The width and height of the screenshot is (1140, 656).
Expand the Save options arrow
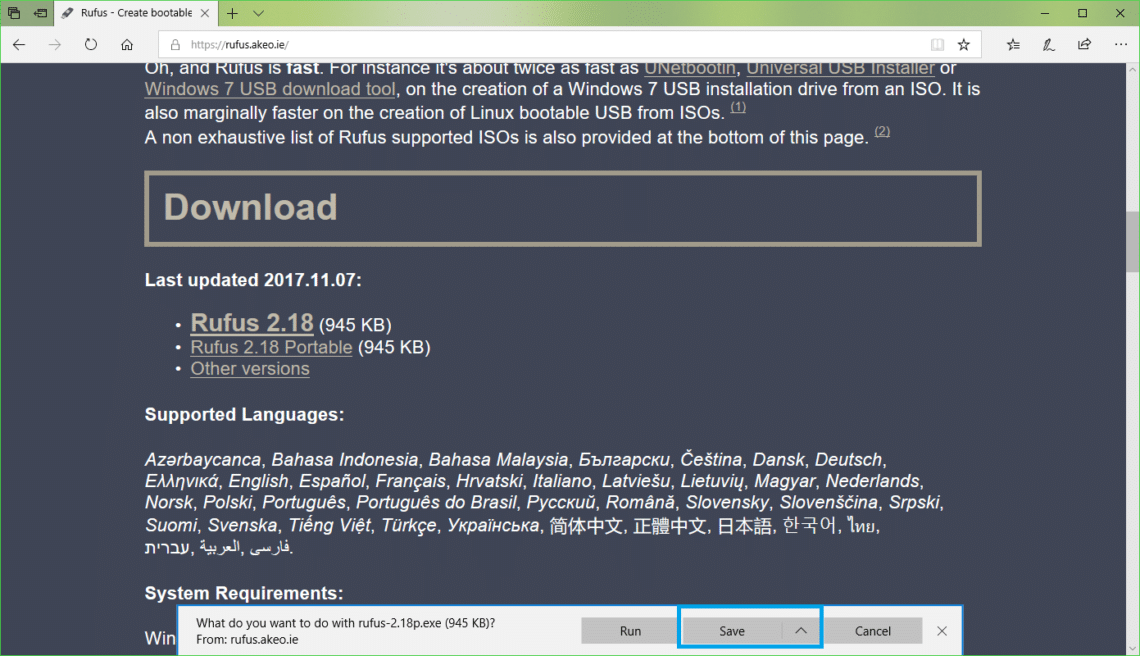pyautogui.click(x=800, y=631)
